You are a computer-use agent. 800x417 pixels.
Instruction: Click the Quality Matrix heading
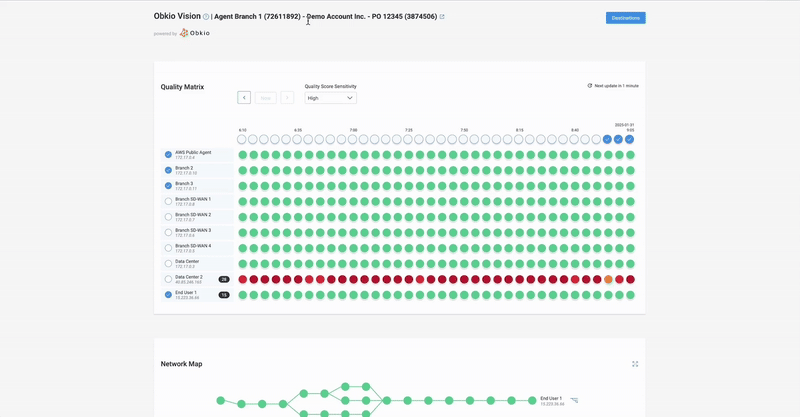[182, 87]
